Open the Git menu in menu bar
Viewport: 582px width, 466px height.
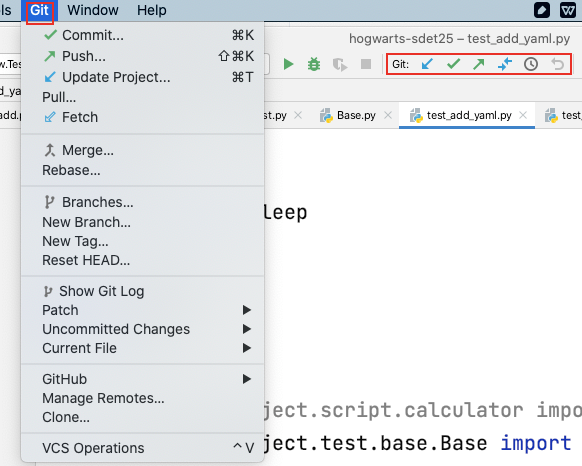tap(39, 10)
